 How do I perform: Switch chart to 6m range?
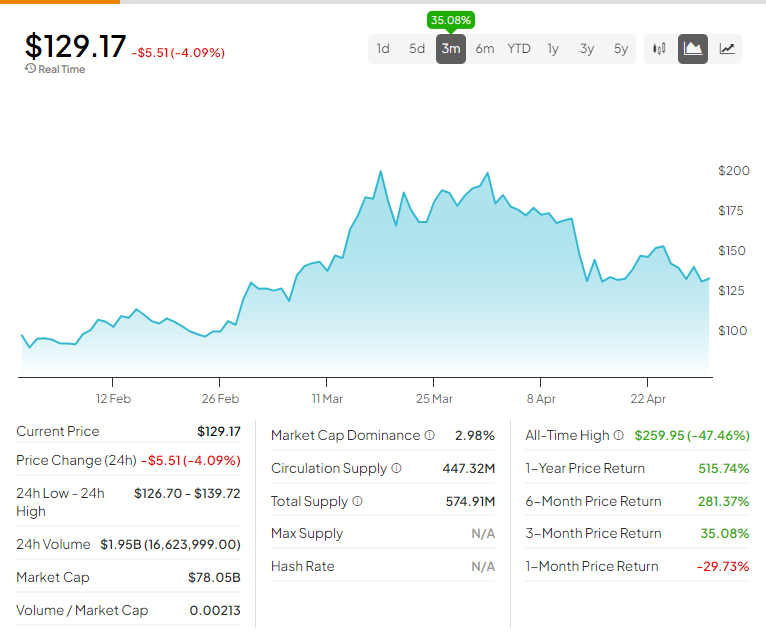pos(485,48)
